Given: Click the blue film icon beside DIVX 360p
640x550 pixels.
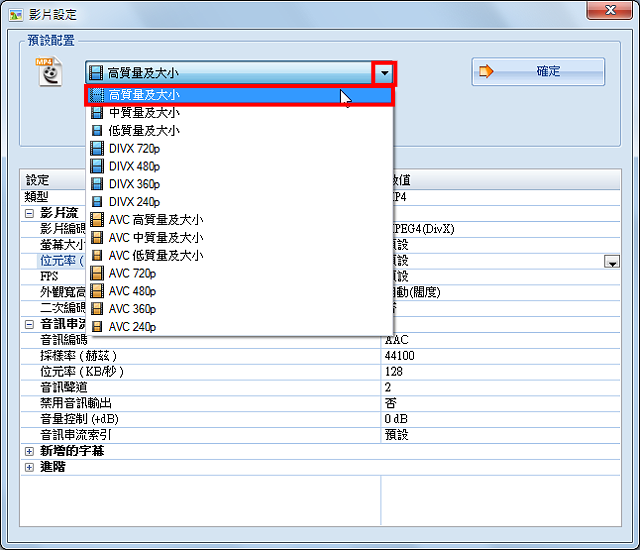Looking at the screenshot, I should coord(97,184).
